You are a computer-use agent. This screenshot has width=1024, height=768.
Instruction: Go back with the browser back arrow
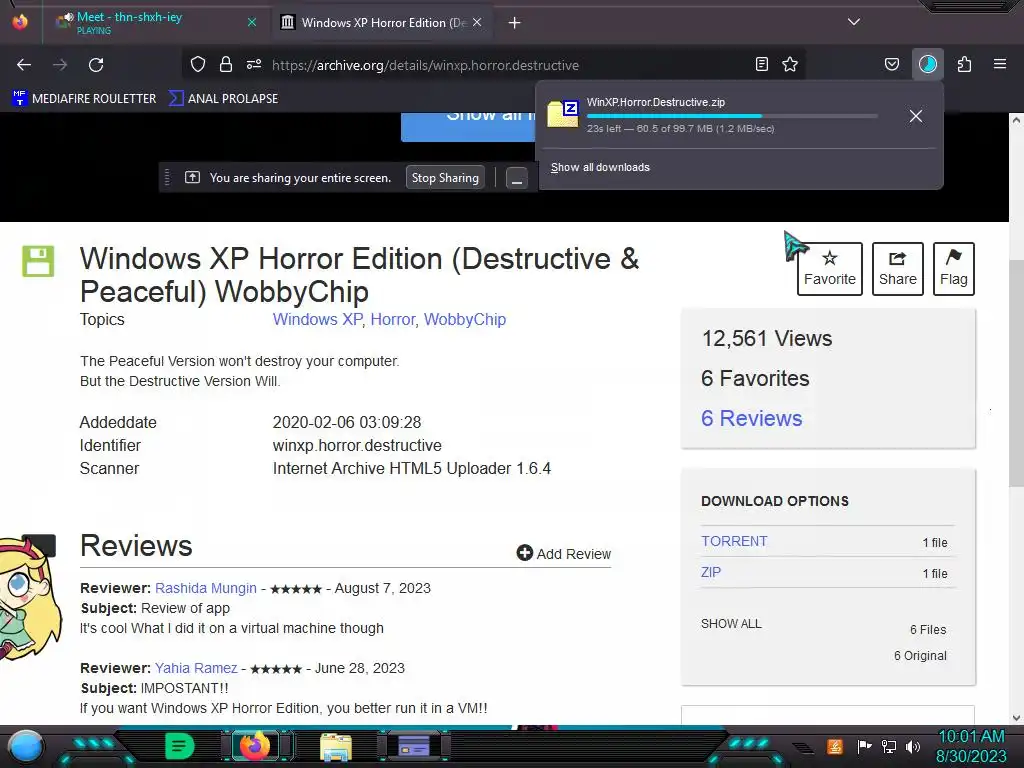(x=24, y=65)
